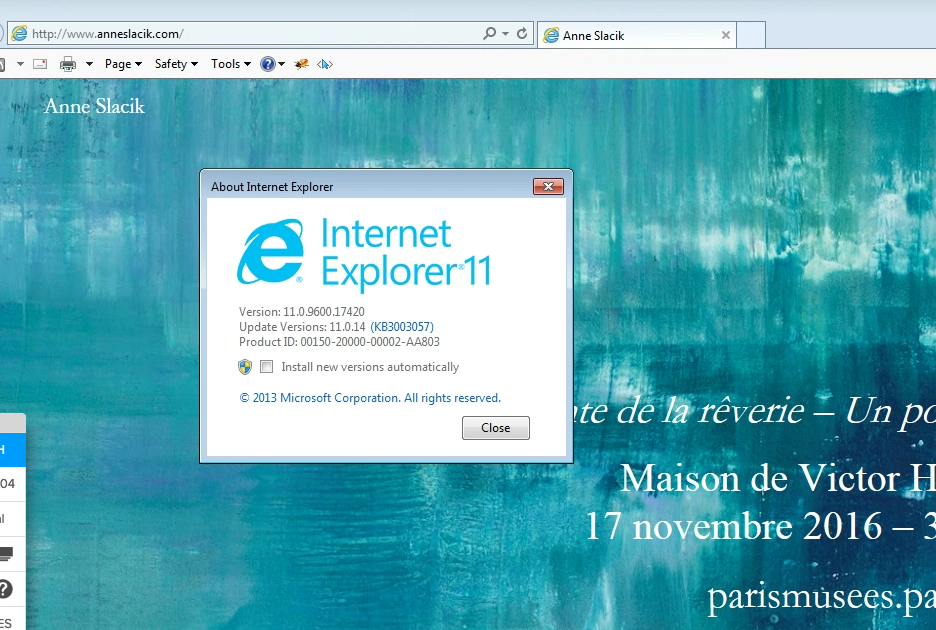
Task: Open the blue Help question mark icon
Action: tap(267, 64)
